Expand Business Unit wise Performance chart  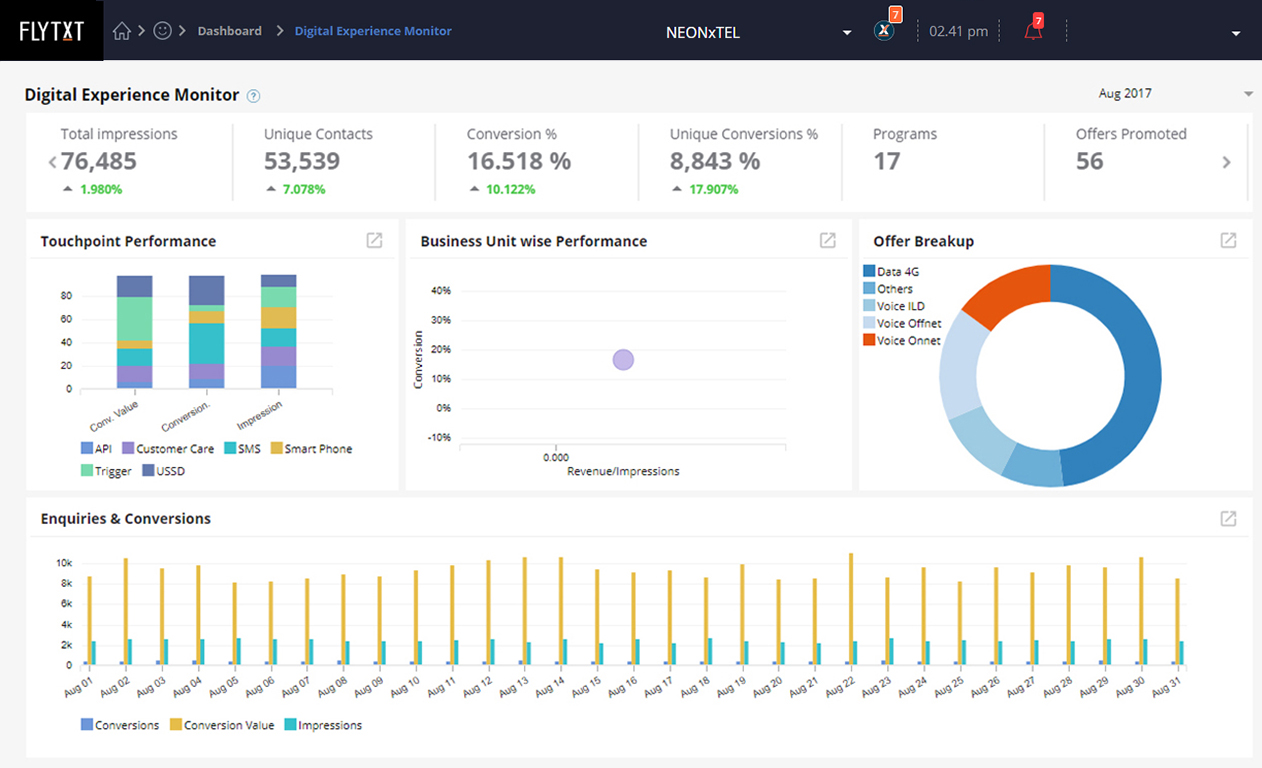tap(828, 241)
